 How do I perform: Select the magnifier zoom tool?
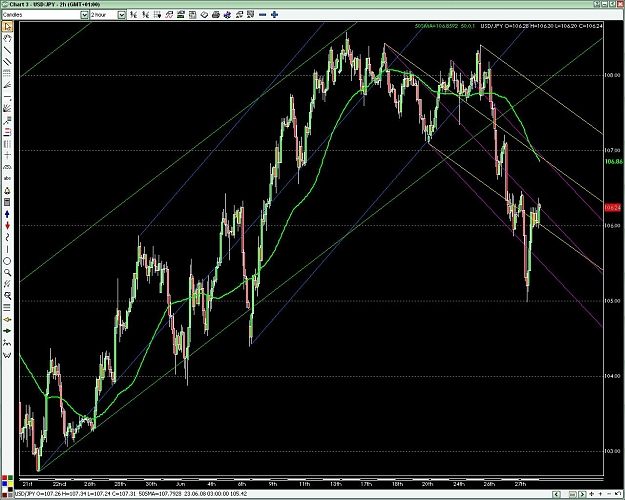7,273
